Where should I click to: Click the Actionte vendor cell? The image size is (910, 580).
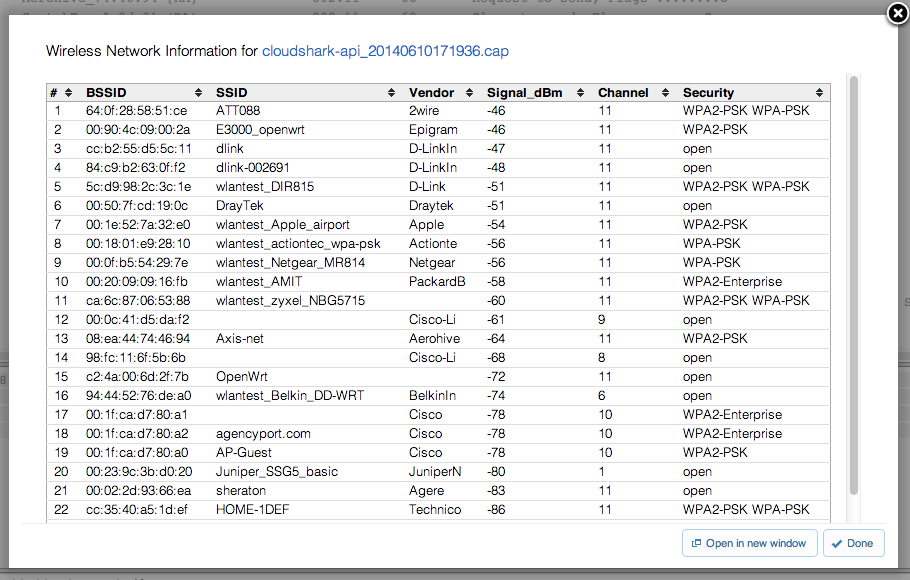[x=432, y=243]
